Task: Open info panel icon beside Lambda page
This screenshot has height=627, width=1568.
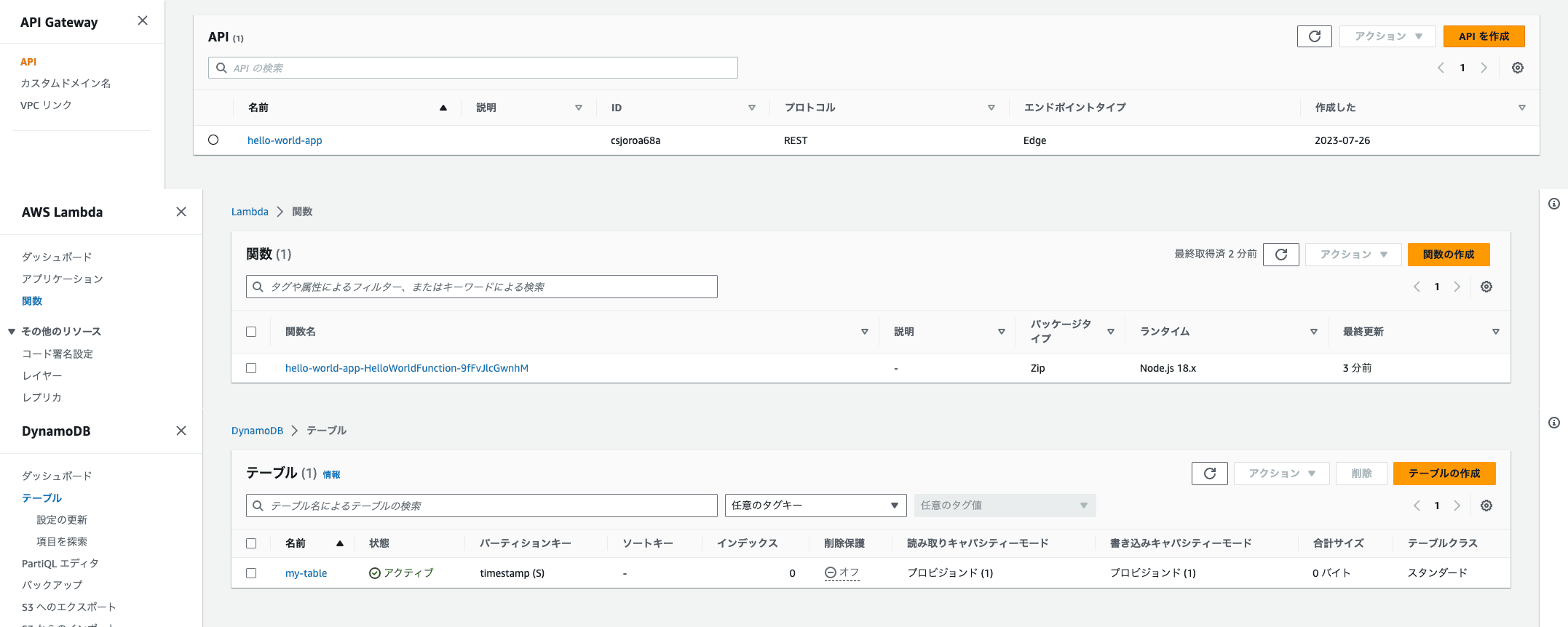Action: tap(1554, 204)
